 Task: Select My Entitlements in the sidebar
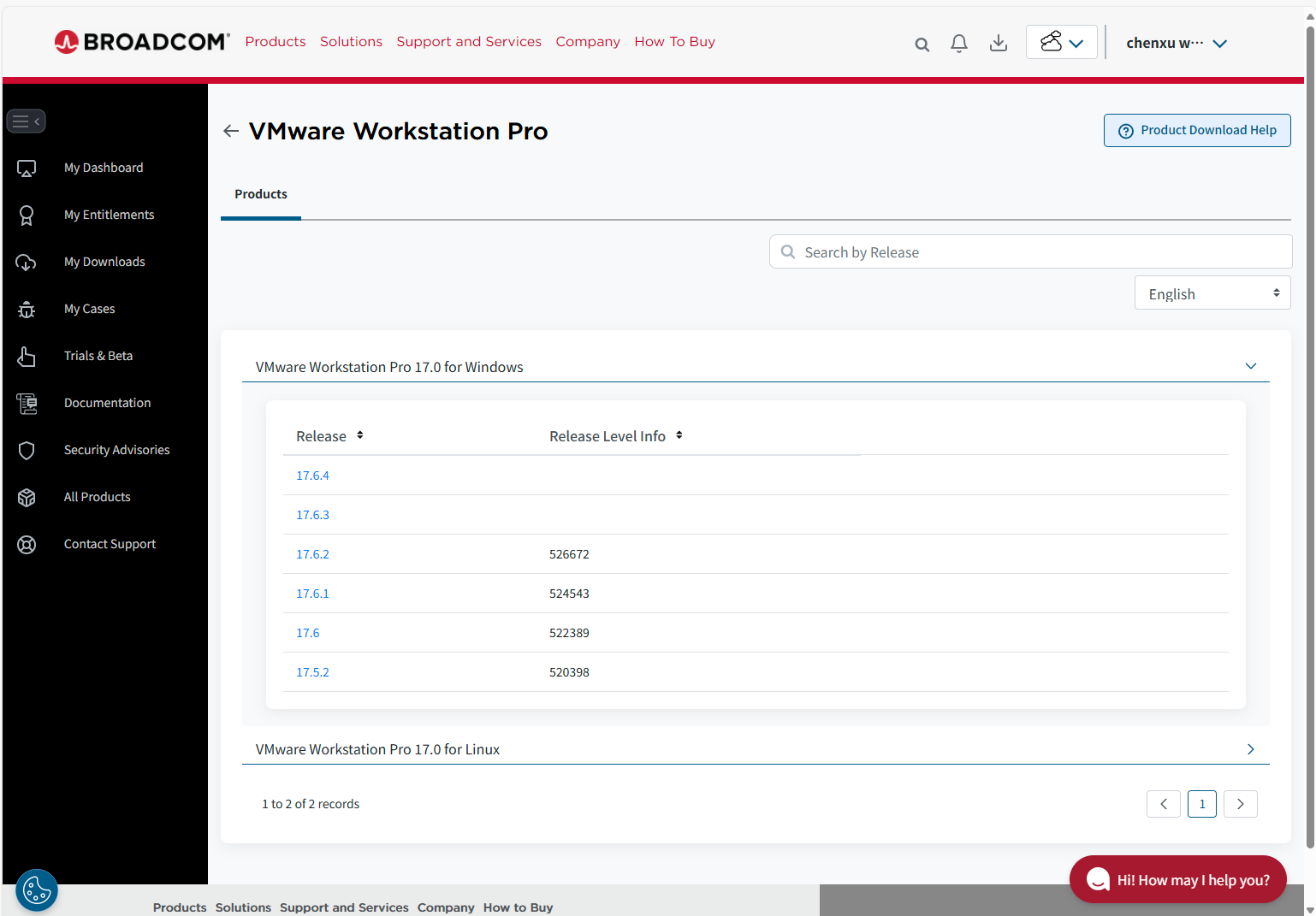click(x=109, y=214)
